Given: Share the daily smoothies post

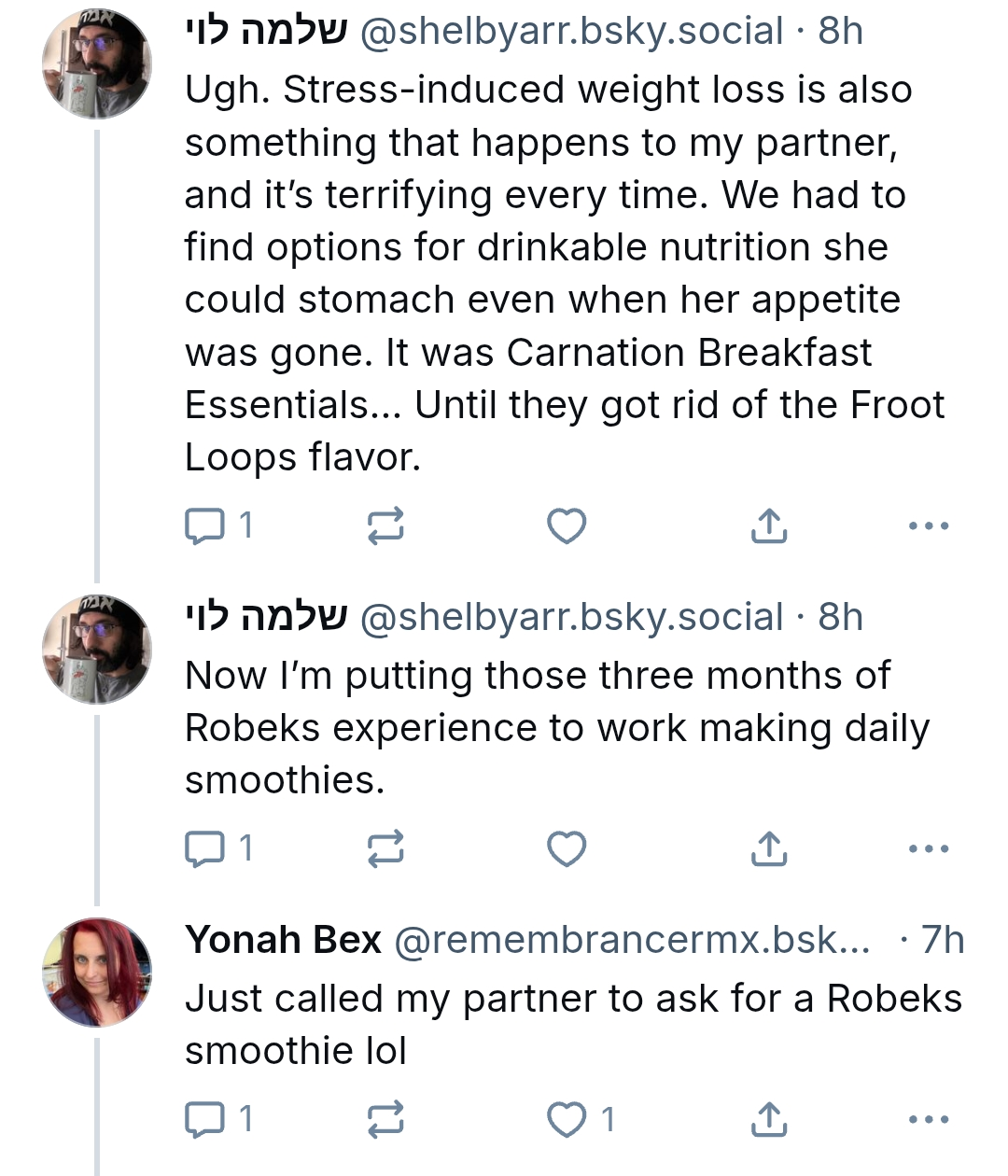Looking at the screenshot, I should click(769, 848).
